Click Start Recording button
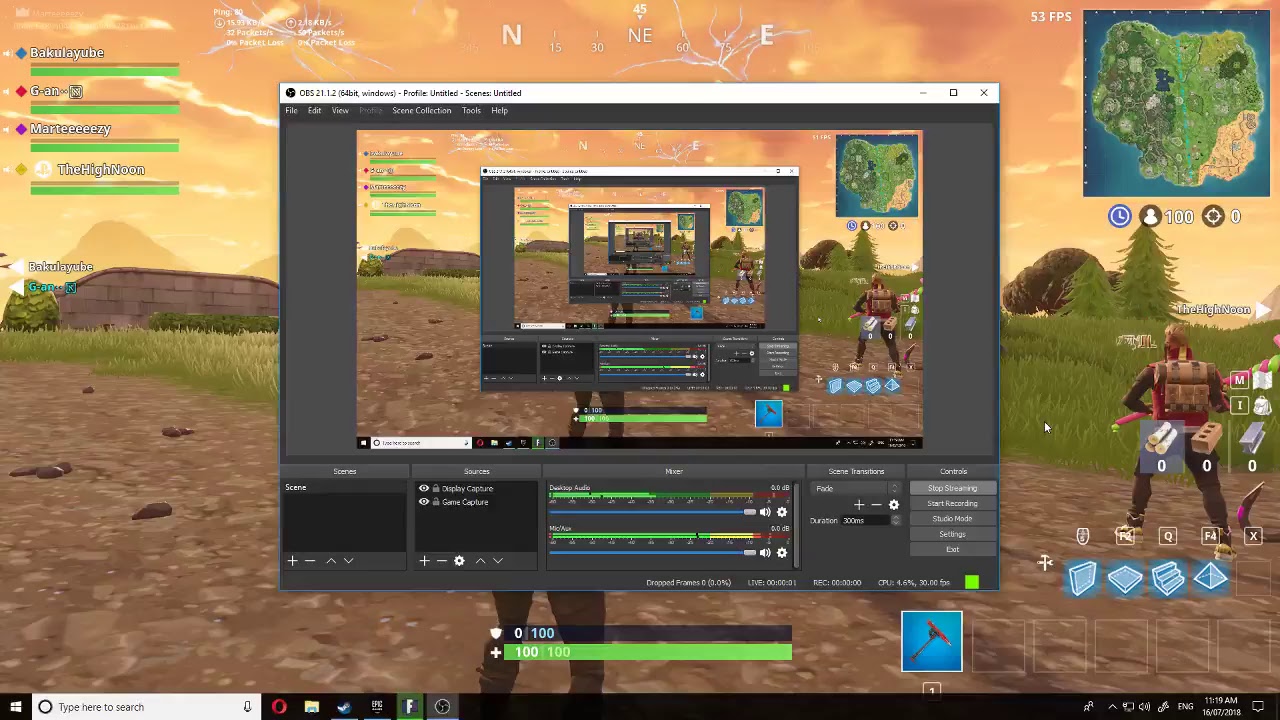Viewport: 1280px width, 720px height. 952,504
